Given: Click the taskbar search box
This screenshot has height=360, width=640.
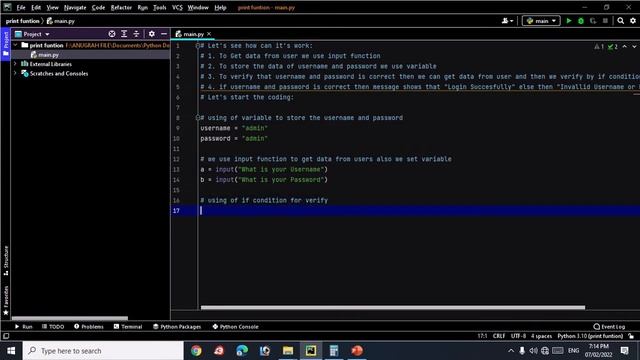Looking at the screenshot, I should (103, 351).
